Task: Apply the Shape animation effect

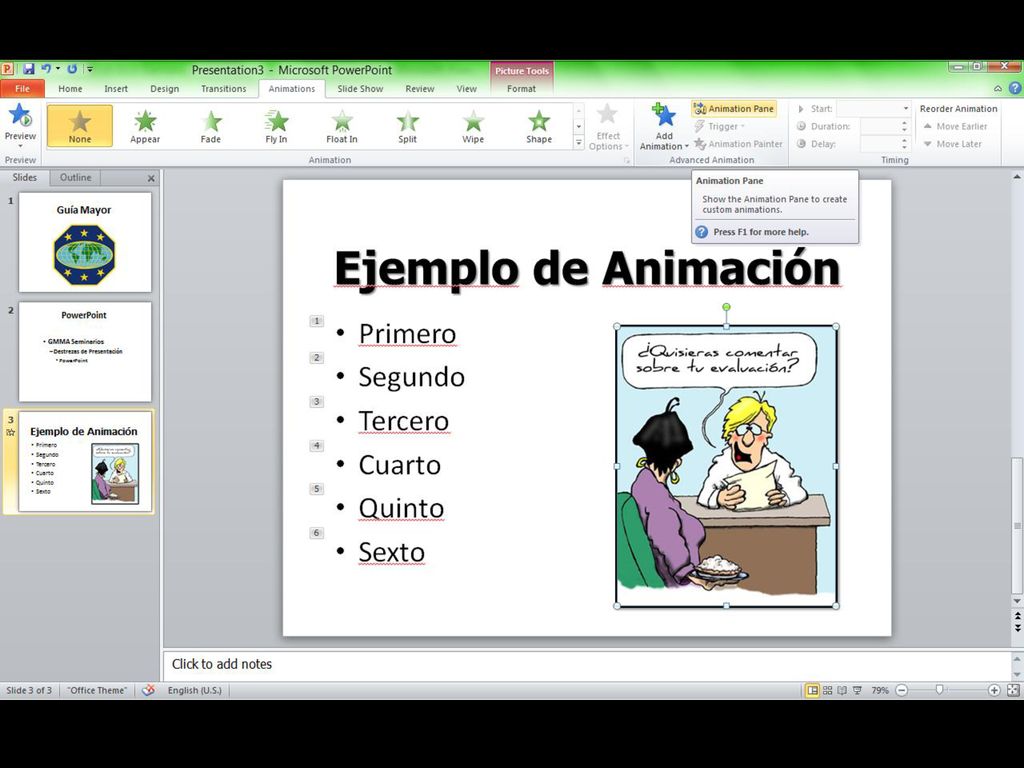Action: pyautogui.click(x=539, y=125)
